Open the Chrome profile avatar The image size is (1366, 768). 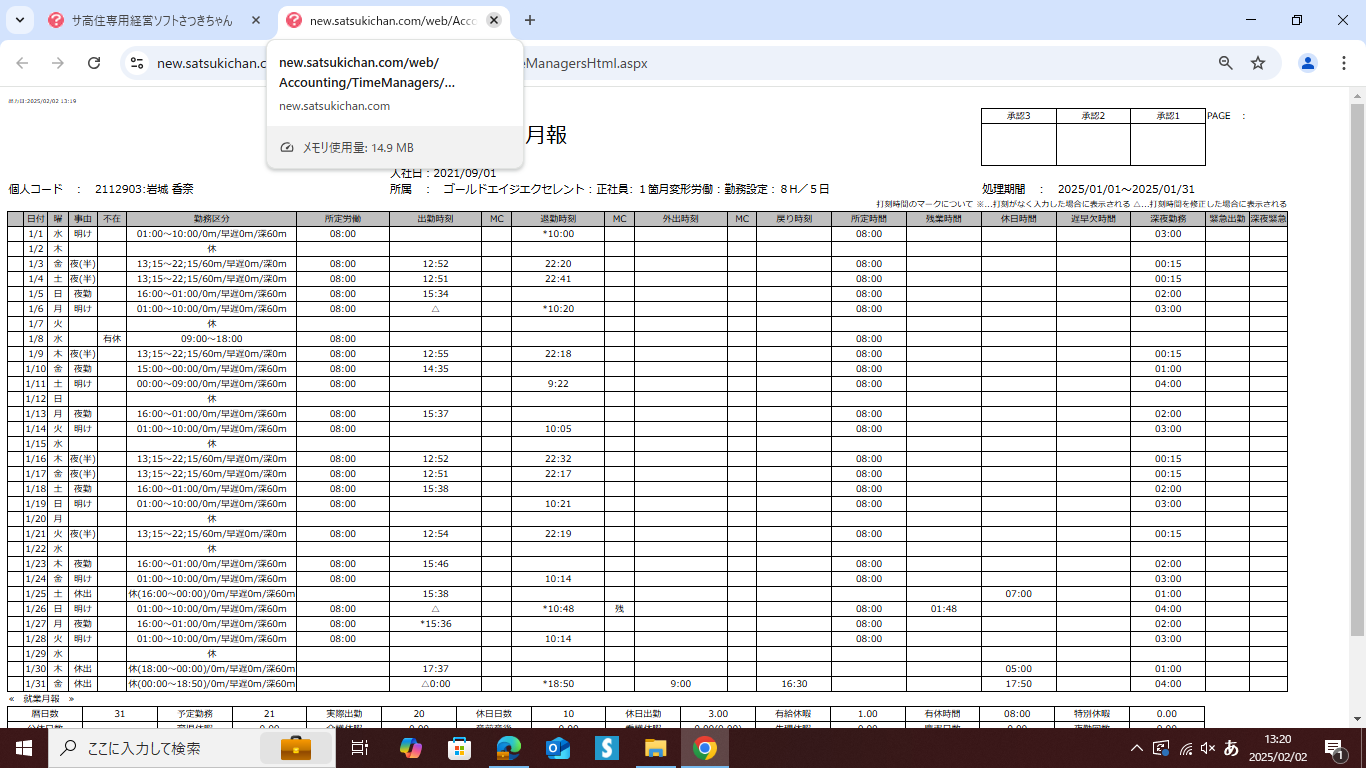tap(1307, 63)
